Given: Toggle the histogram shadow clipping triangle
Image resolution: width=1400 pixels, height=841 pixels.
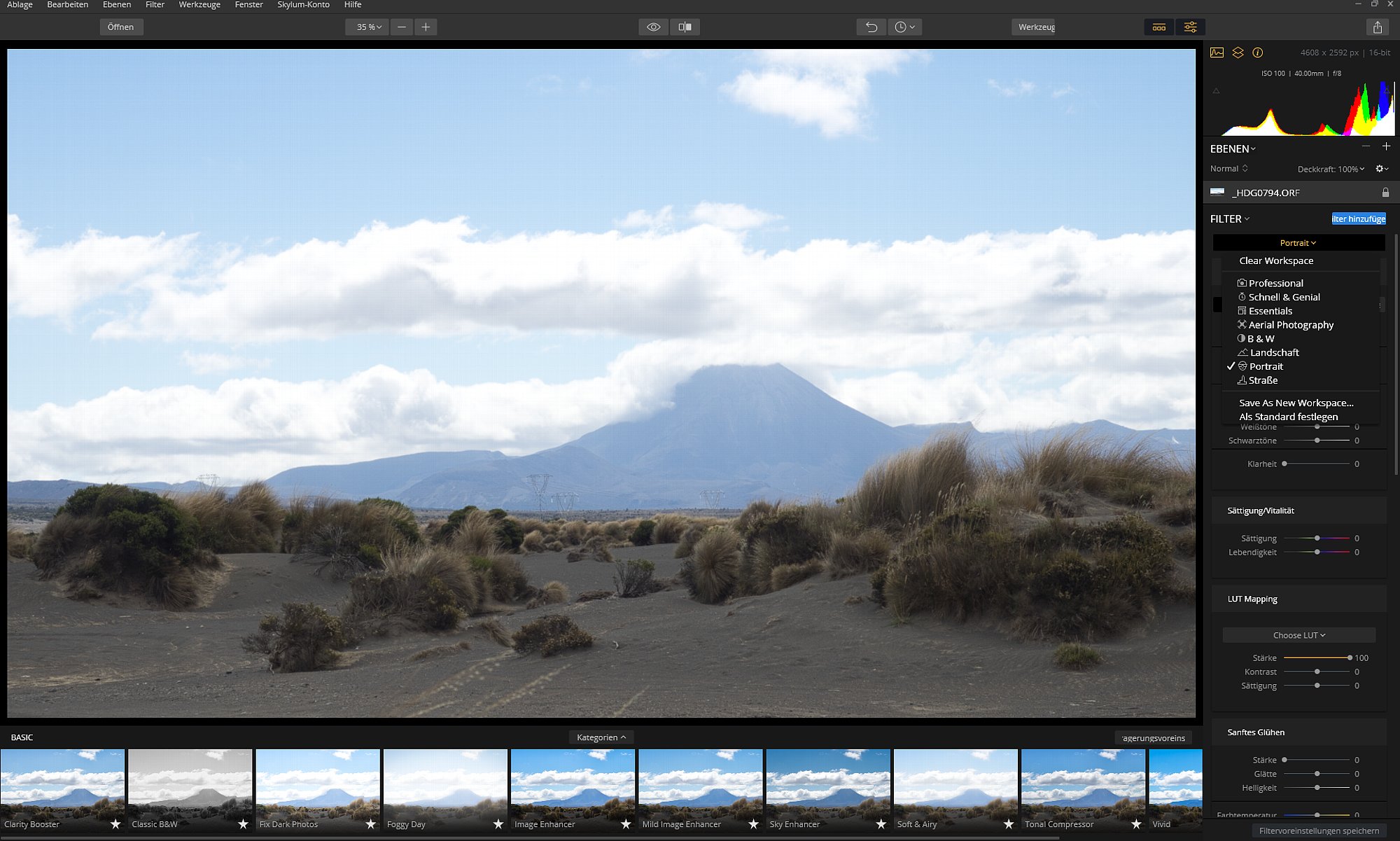Looking at the screenshot, I should click(1216, 91).
